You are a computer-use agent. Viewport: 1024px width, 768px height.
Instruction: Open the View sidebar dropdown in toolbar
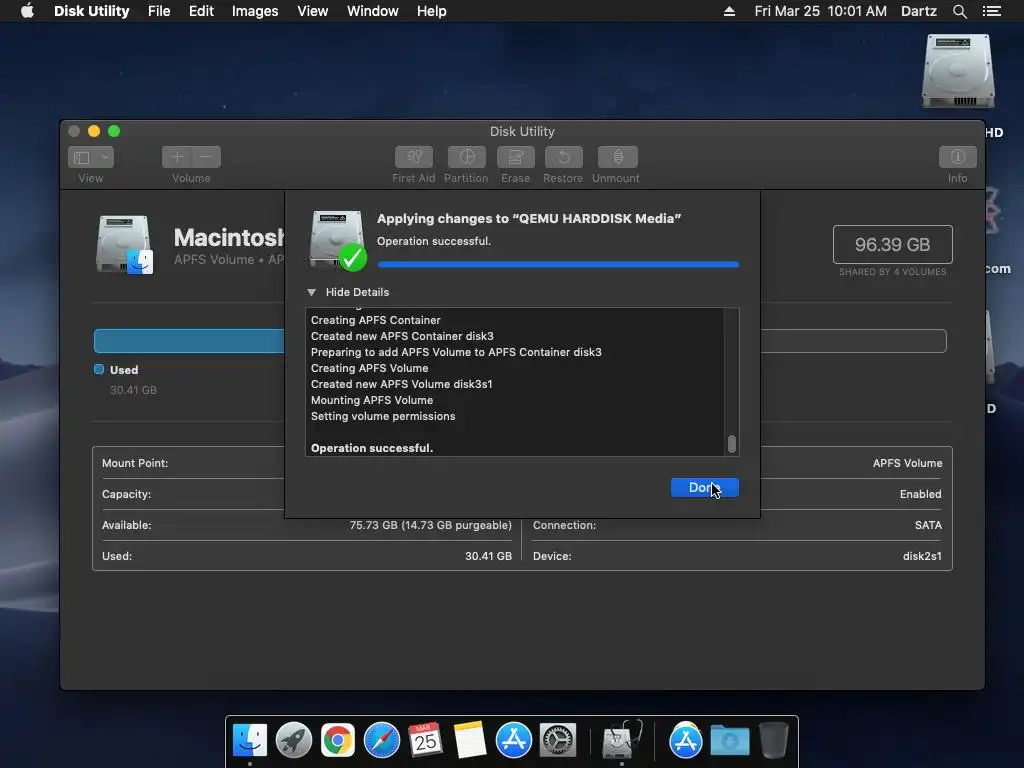pyautogui.click(x=91, y=157)
